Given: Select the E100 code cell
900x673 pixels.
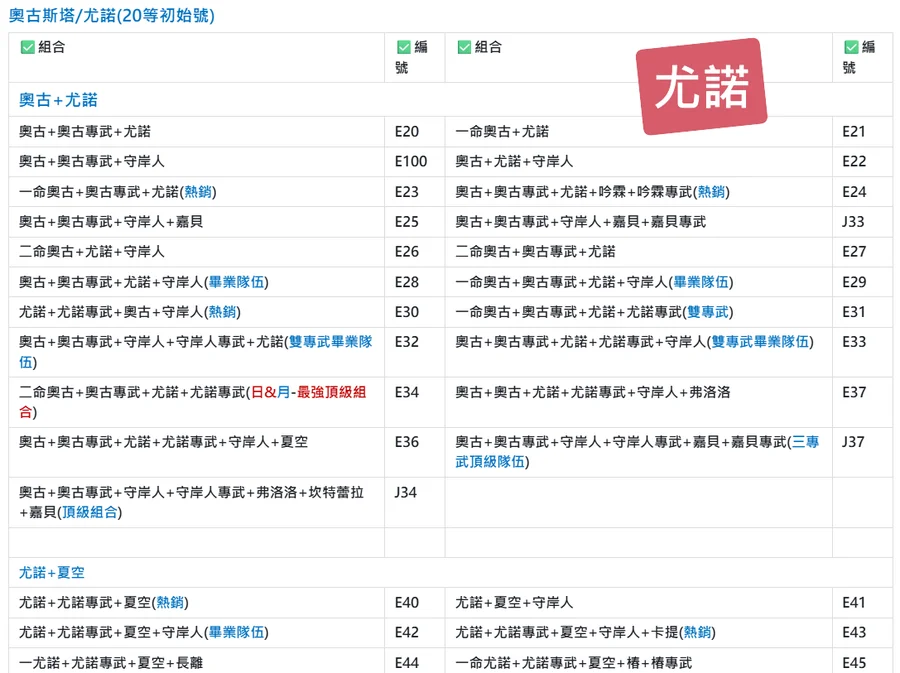Looking at the screenshot, I should [x=410, y=161].
